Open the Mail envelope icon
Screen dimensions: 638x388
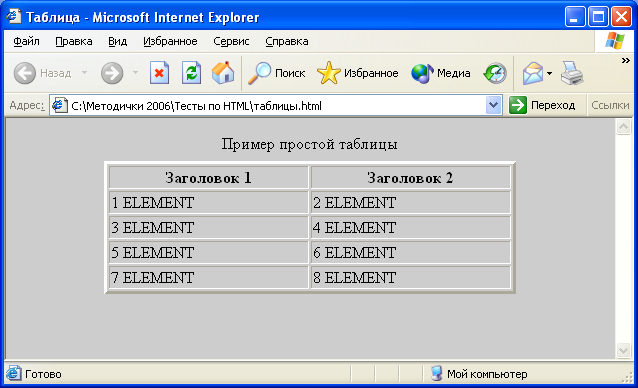point(533,73)
